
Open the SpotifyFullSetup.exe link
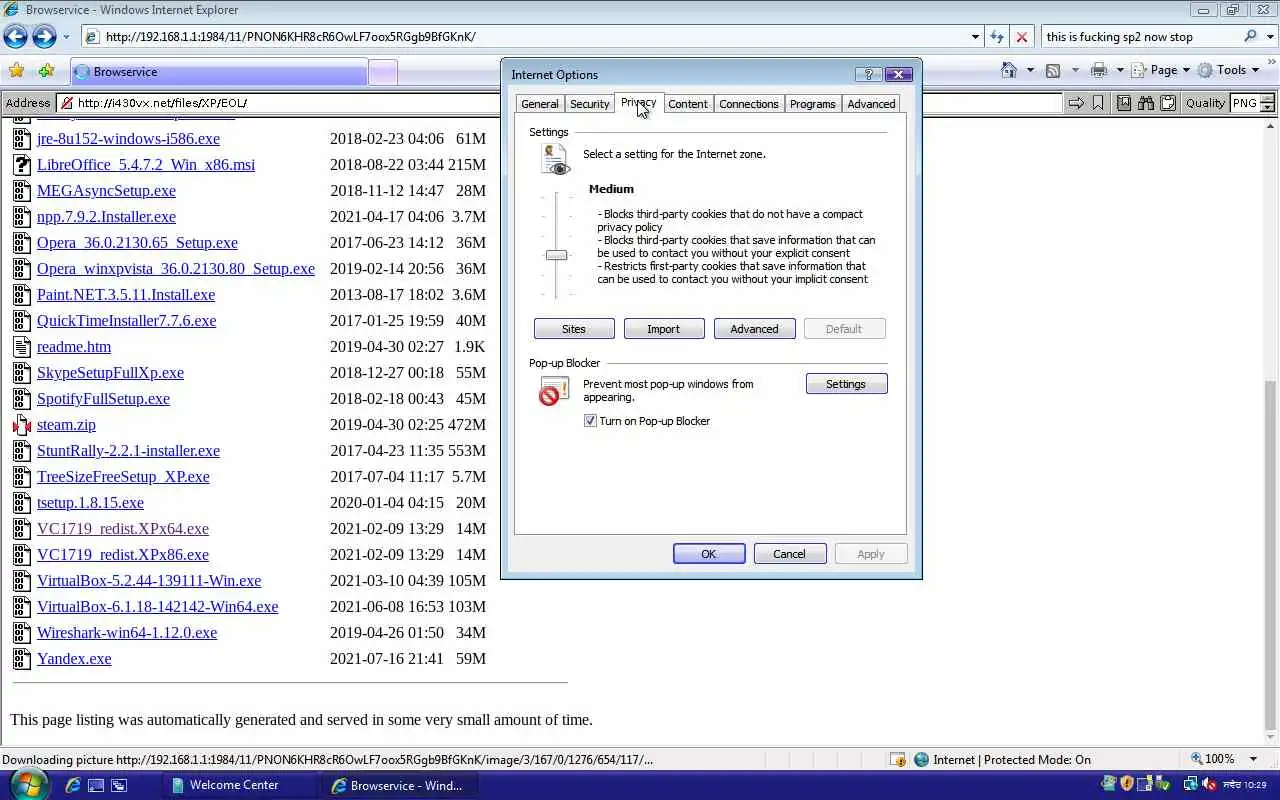coord(103,399)
